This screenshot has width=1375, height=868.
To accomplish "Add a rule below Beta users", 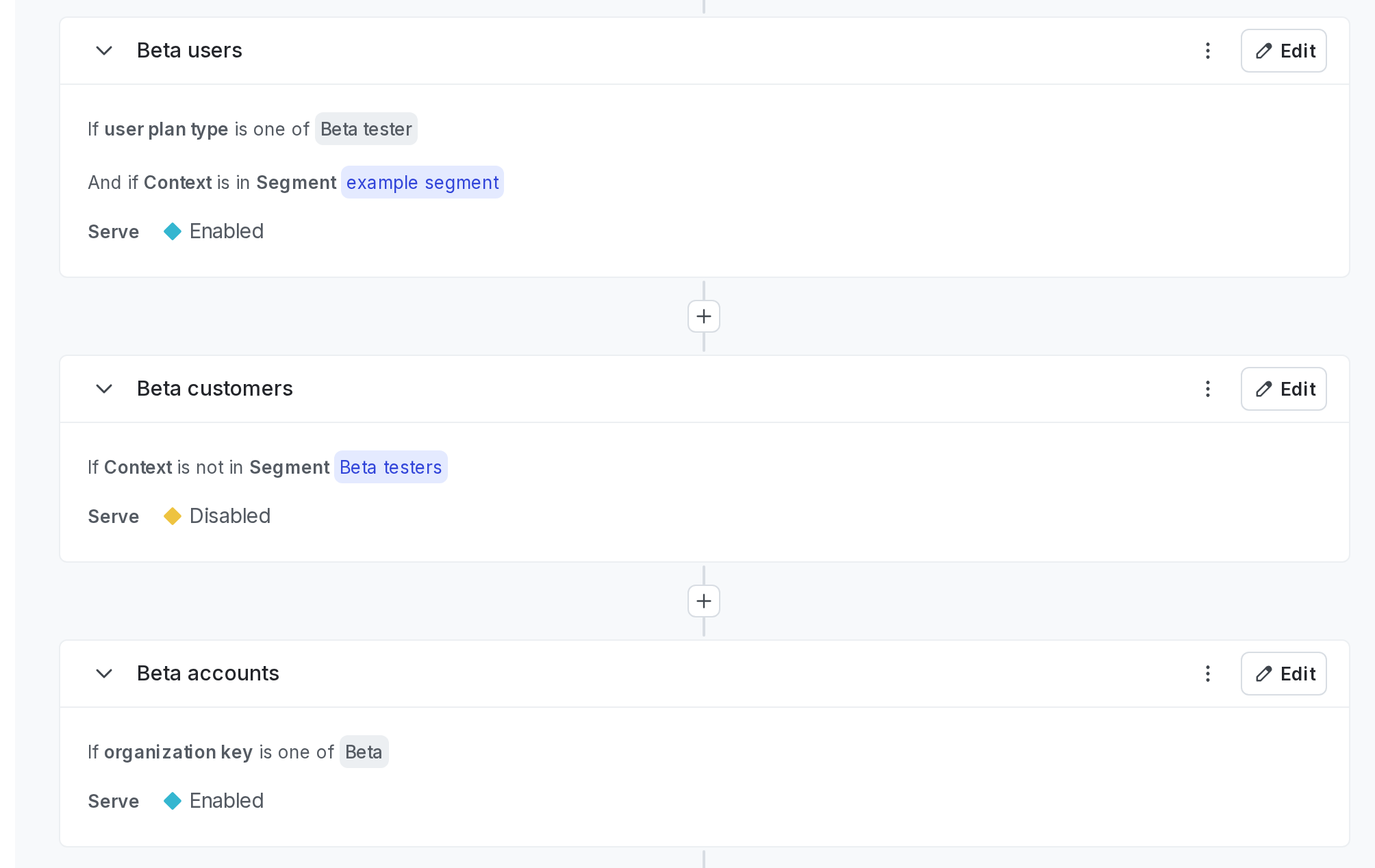I will (704, 316).
